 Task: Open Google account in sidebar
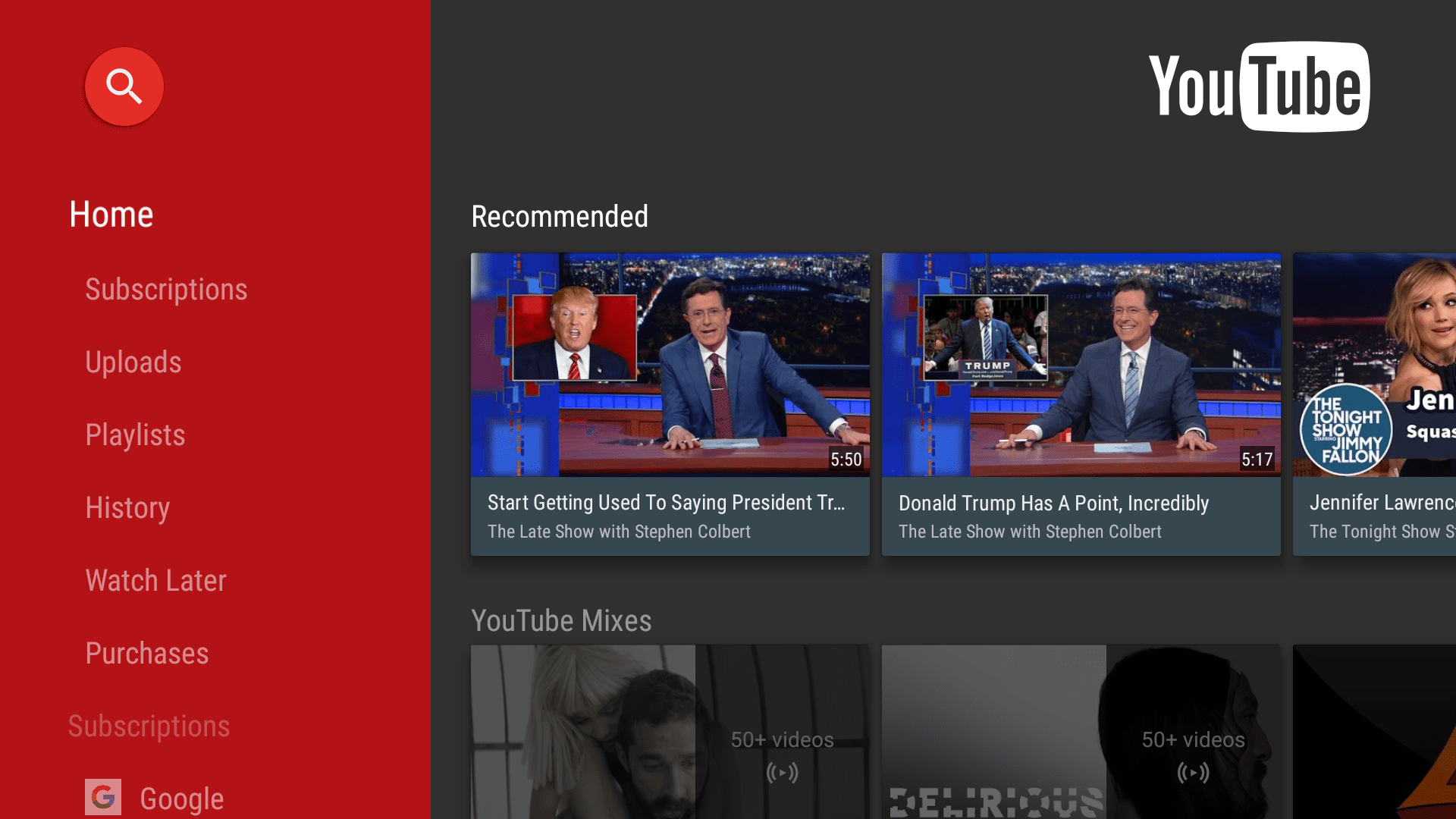[159, 797]
